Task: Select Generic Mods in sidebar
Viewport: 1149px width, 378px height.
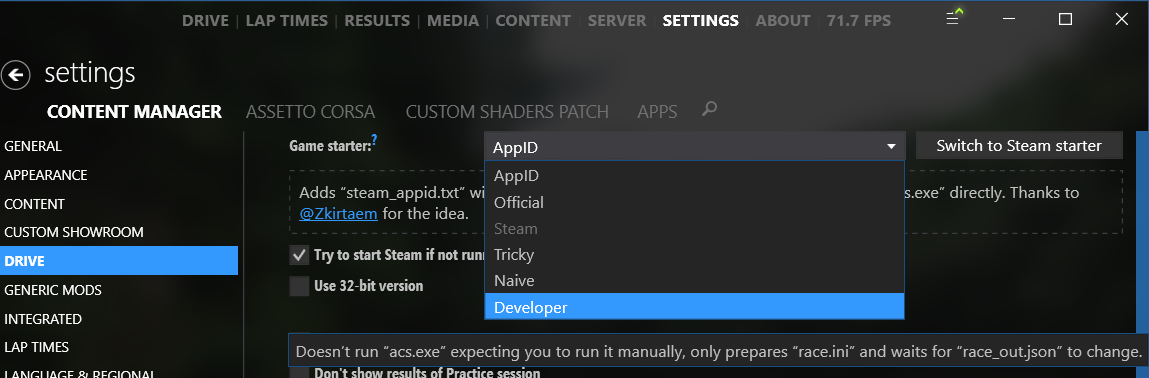Action: (x=53, y=290)
